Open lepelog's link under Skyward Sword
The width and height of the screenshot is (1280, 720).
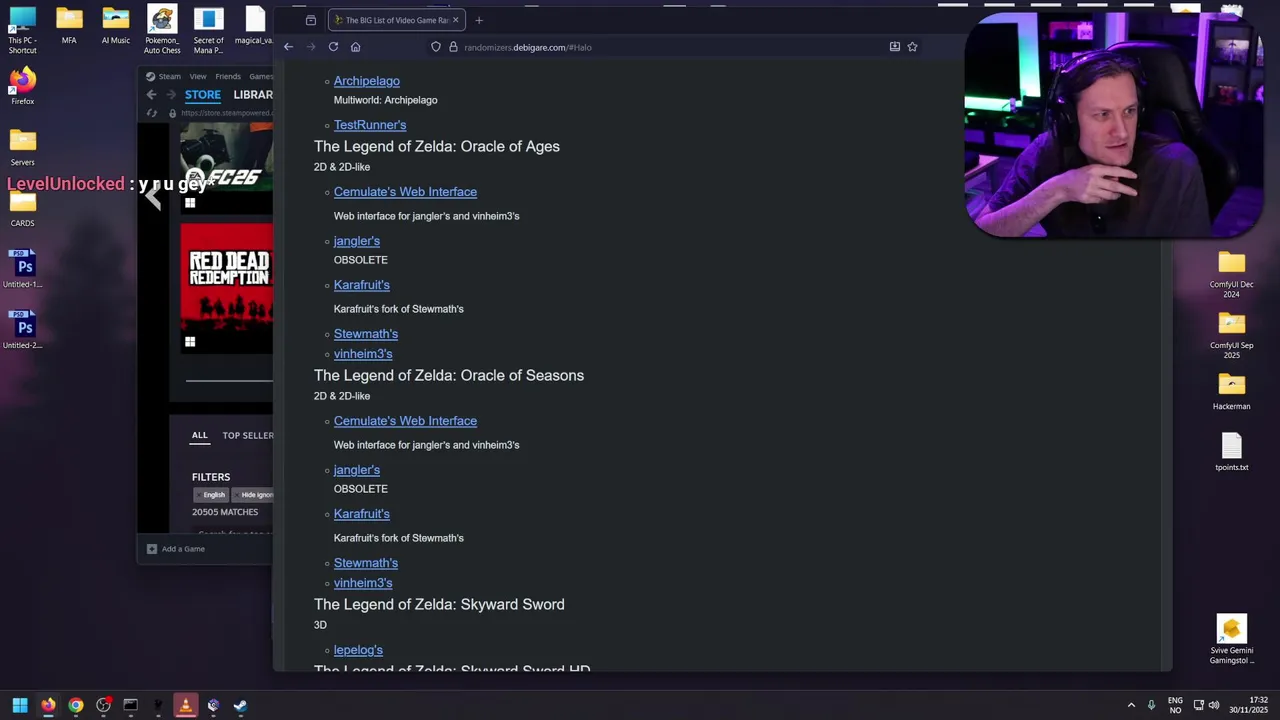click(x=358, y=650)
